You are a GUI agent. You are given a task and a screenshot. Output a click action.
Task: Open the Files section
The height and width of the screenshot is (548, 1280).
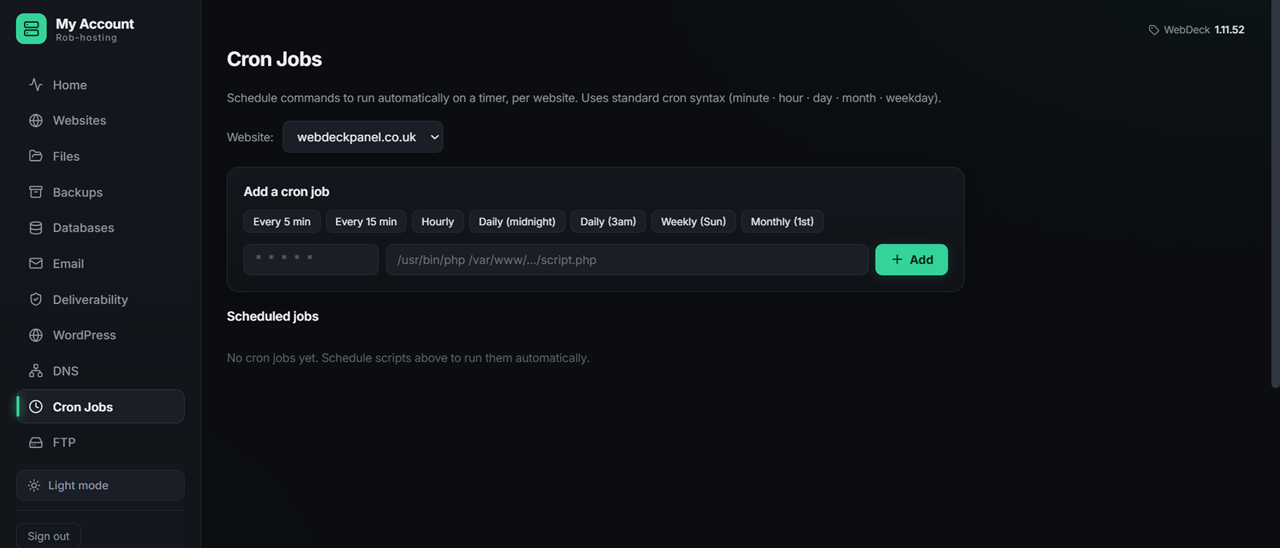(100, 156)
